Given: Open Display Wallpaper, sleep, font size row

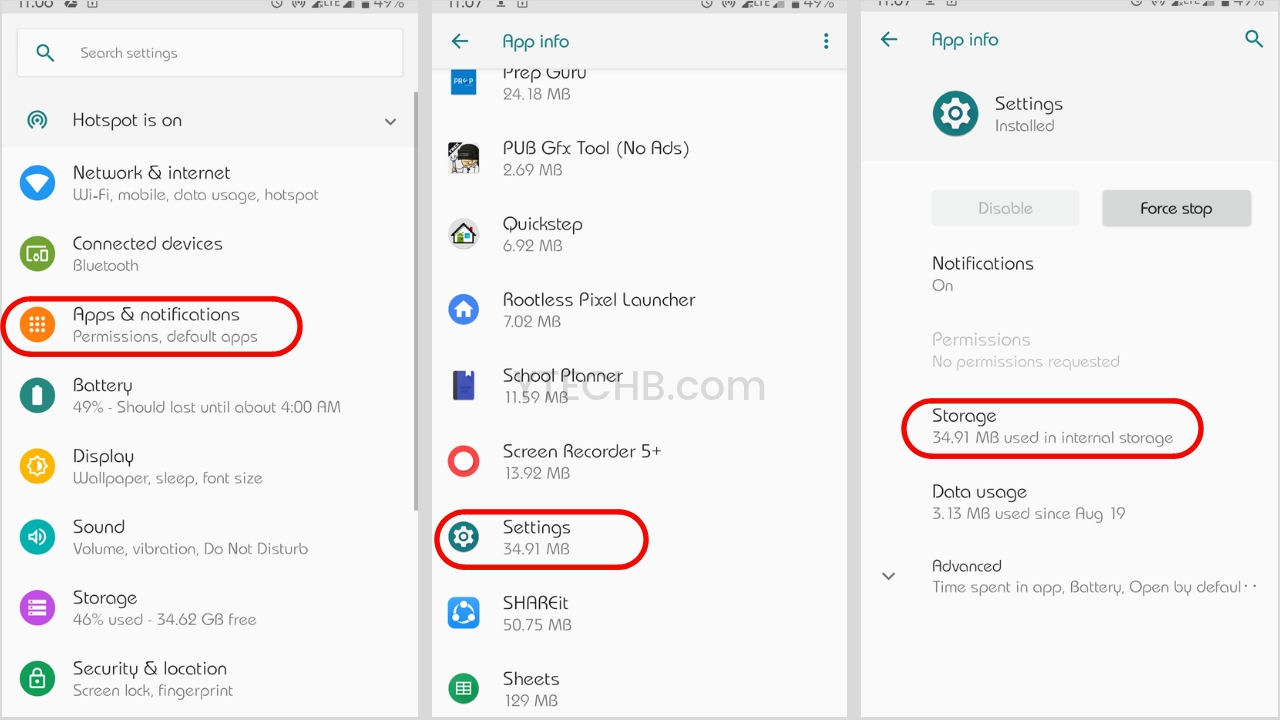Looking at the screenshot, I should point(209,466).
